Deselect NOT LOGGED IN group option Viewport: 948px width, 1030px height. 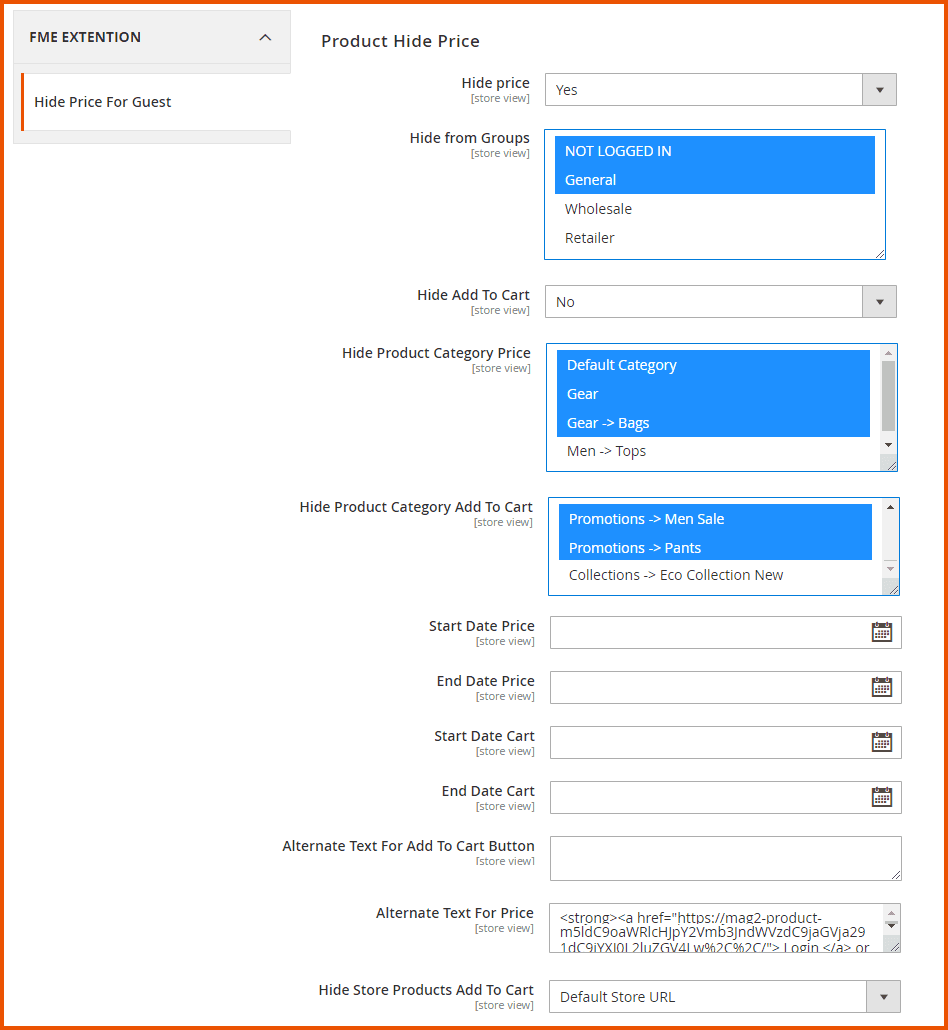tap(618, 151)
